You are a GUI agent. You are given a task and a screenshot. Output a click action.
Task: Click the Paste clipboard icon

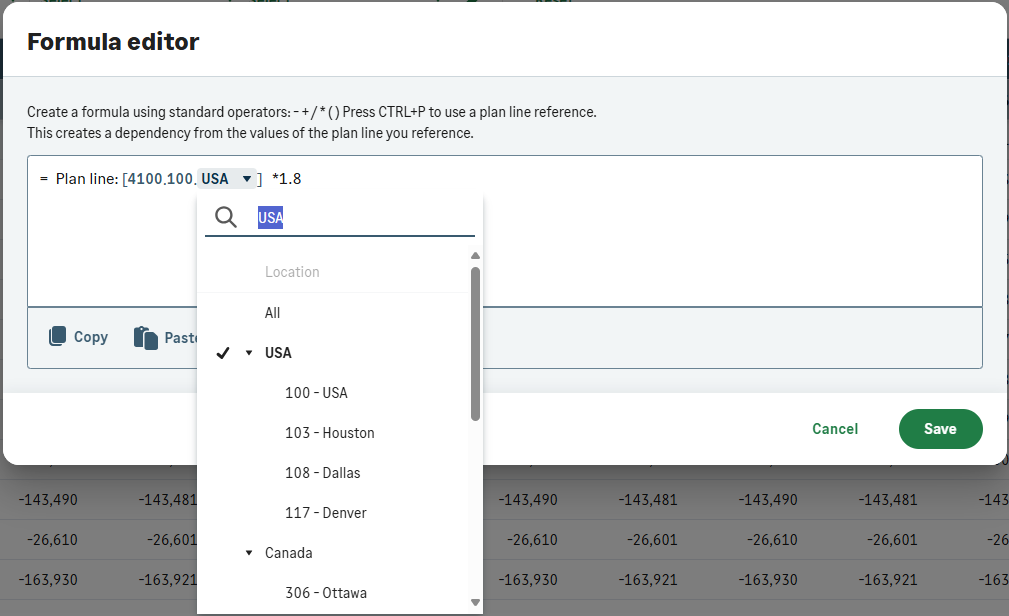pos(146,338)
